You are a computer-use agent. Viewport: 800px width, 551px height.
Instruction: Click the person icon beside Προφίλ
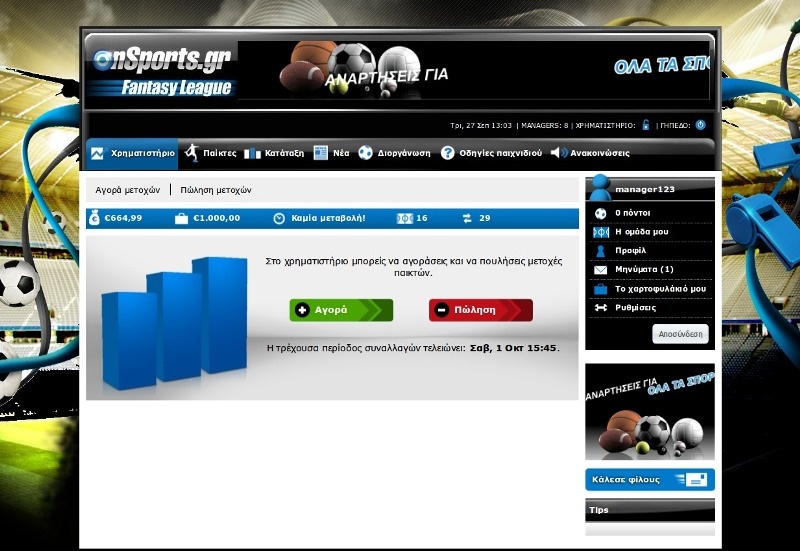tap(601, 251)
